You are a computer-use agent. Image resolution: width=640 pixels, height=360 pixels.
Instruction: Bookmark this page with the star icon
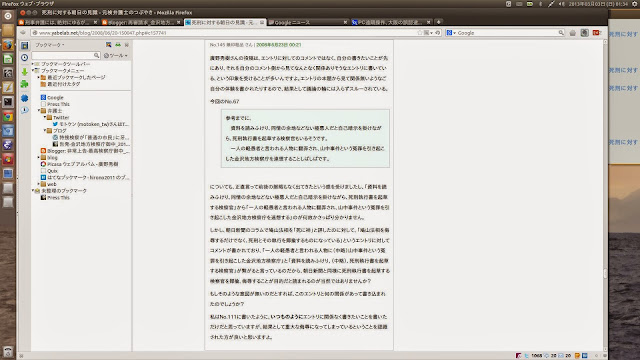420,33
